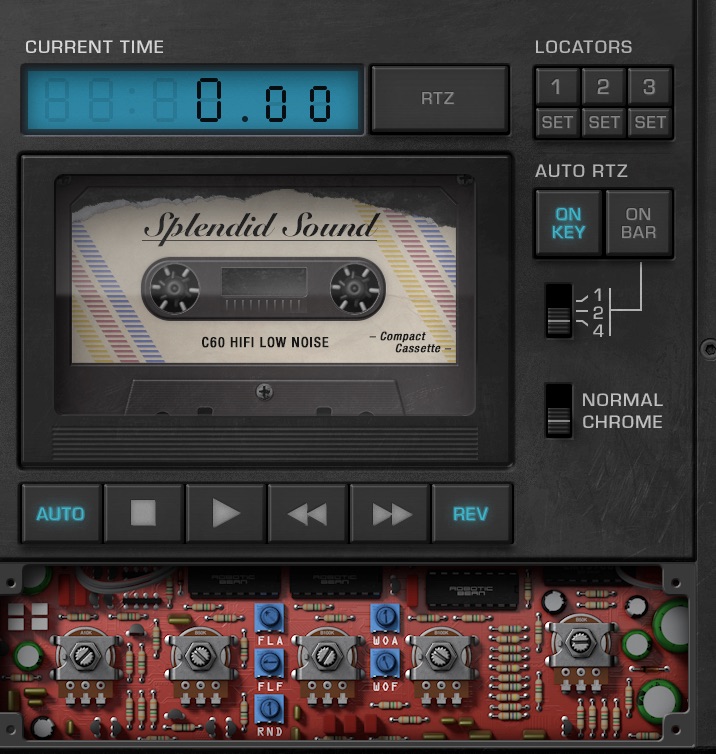Set locator 1 with its SET button
This screenshot has height=754, width=716.
coord(557,122)
